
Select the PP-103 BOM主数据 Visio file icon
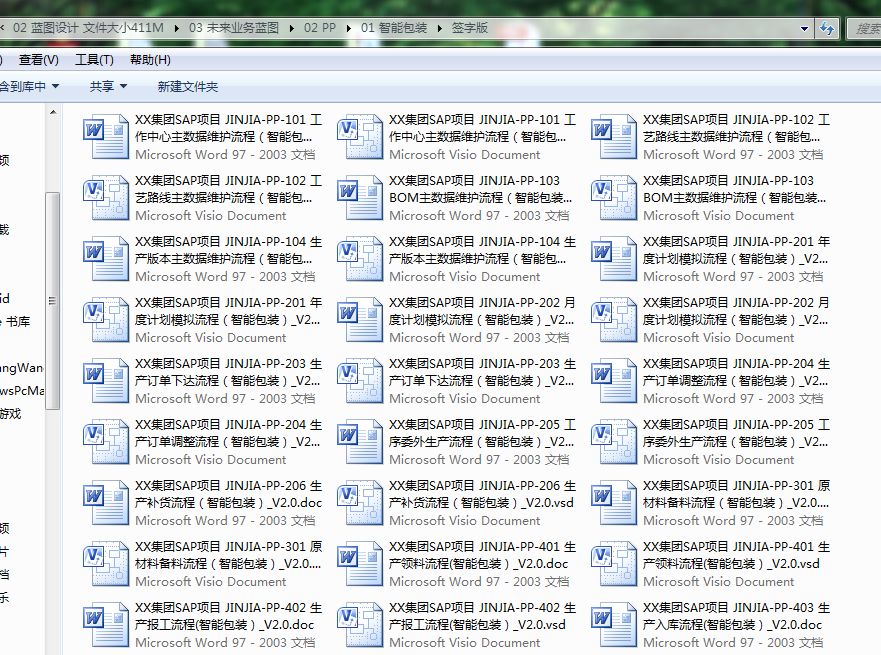[614, 198]
